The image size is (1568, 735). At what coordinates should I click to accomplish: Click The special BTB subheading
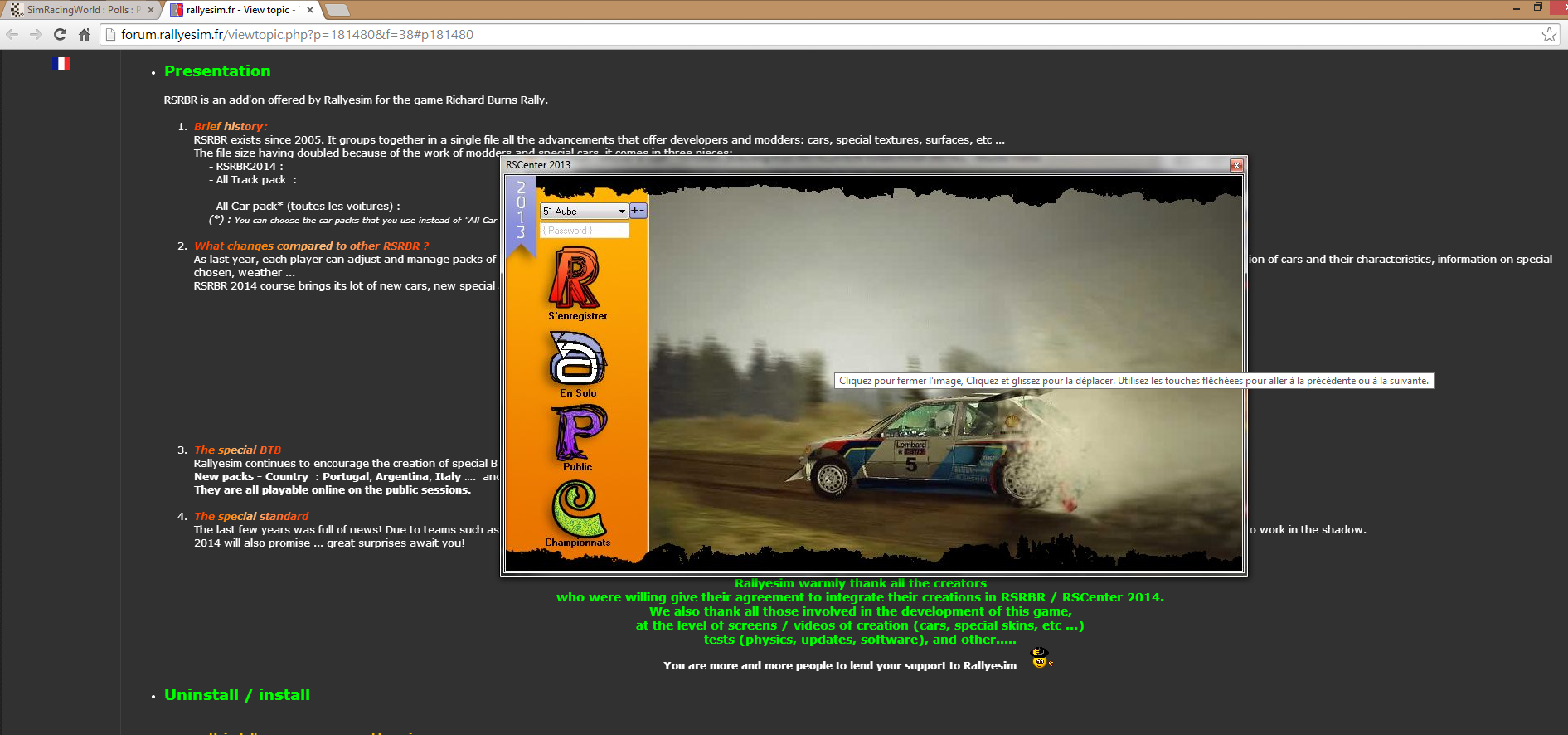(x=237, y=450)
